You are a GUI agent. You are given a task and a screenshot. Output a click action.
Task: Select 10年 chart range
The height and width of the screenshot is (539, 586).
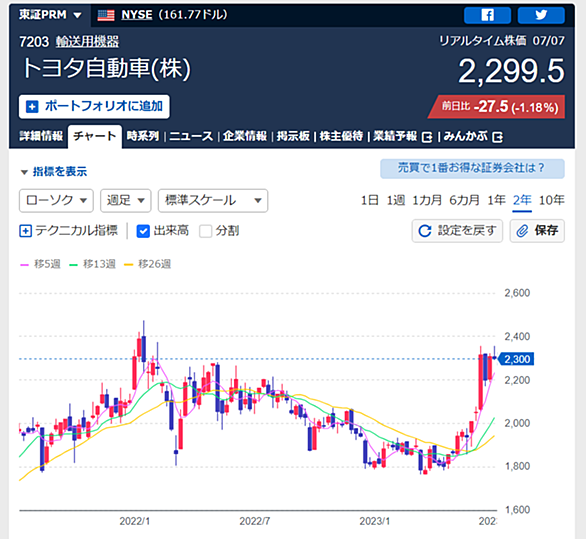click(552, 200)
